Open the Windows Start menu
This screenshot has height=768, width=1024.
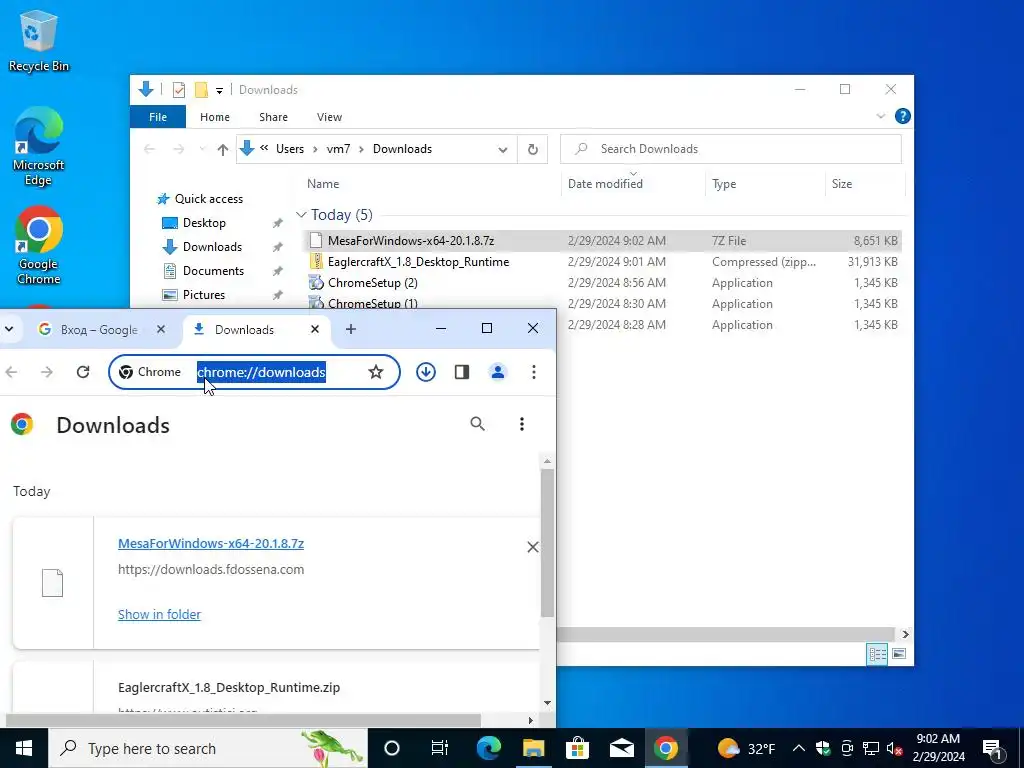[x=24, y=748]
